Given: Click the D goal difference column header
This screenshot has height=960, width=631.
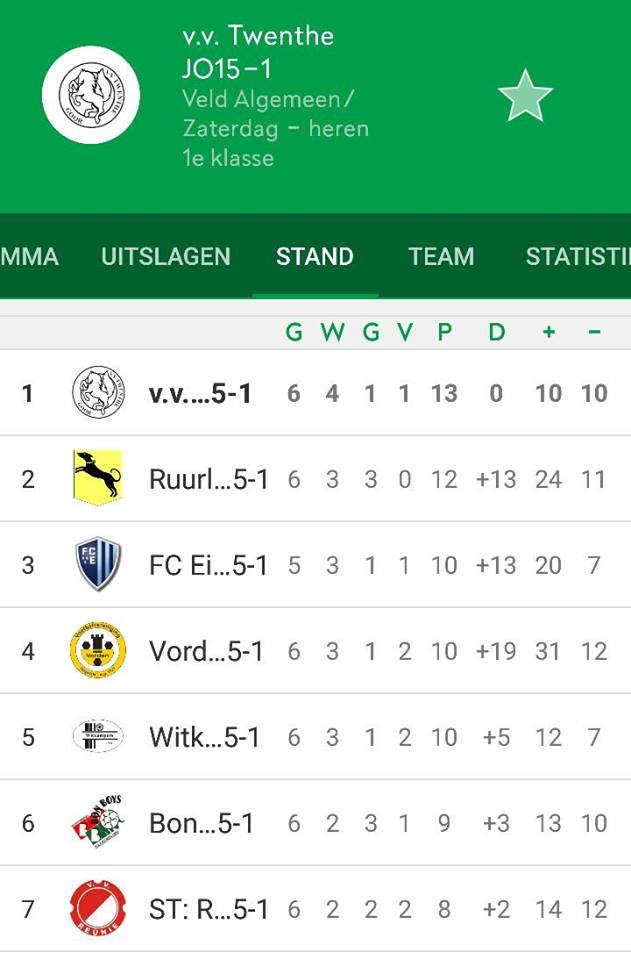Looking at the screenshot, I should (x=496, y=332).
